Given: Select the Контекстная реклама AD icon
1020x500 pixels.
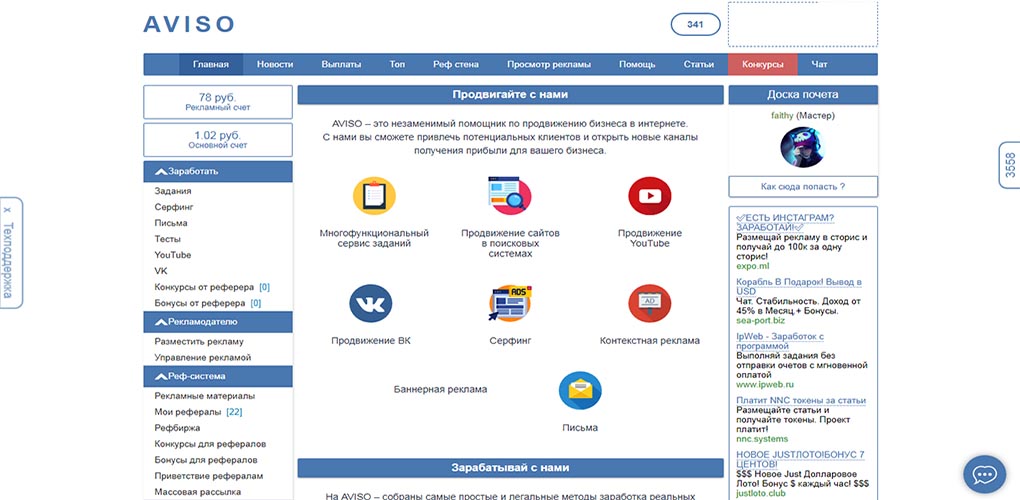Looking at the screenshot, I should pyautogui.click(x=649, y=303).
